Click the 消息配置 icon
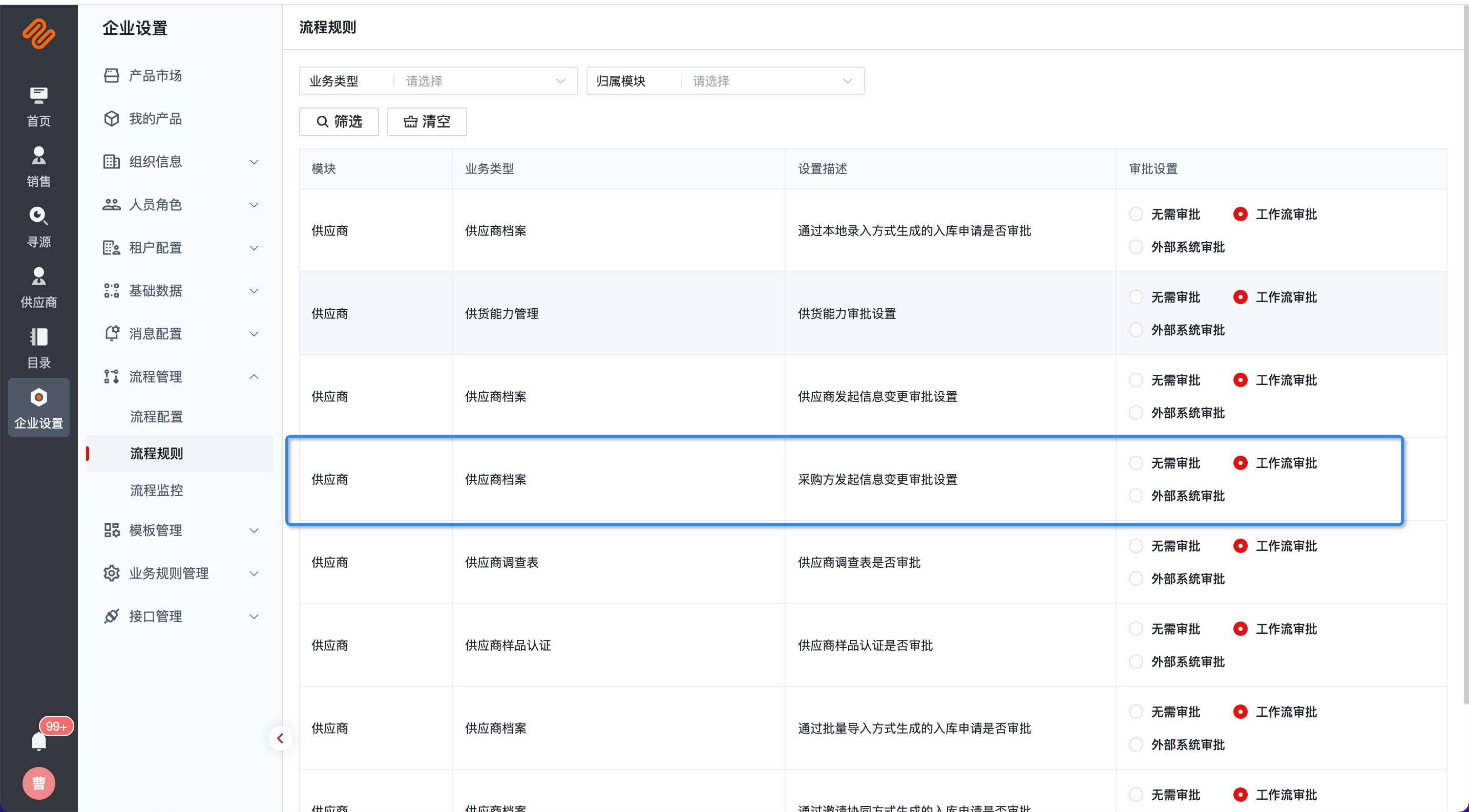This screenshot has height=812, width=1469. tap(112, 333)
